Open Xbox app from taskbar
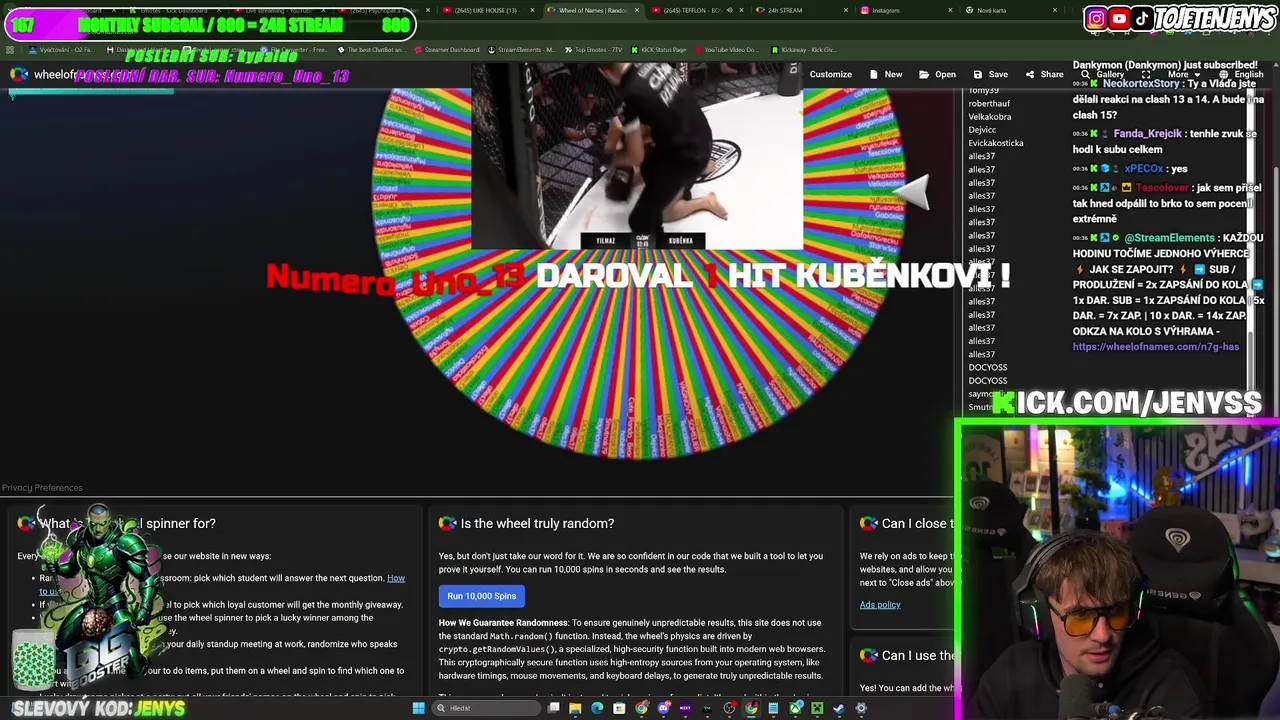Viewport: 1280px width, 720px height. click(795, 708)
